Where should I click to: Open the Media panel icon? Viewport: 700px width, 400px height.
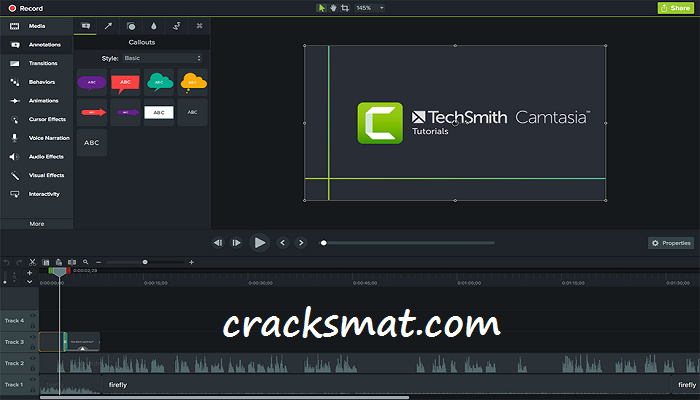tap(15, 26)
